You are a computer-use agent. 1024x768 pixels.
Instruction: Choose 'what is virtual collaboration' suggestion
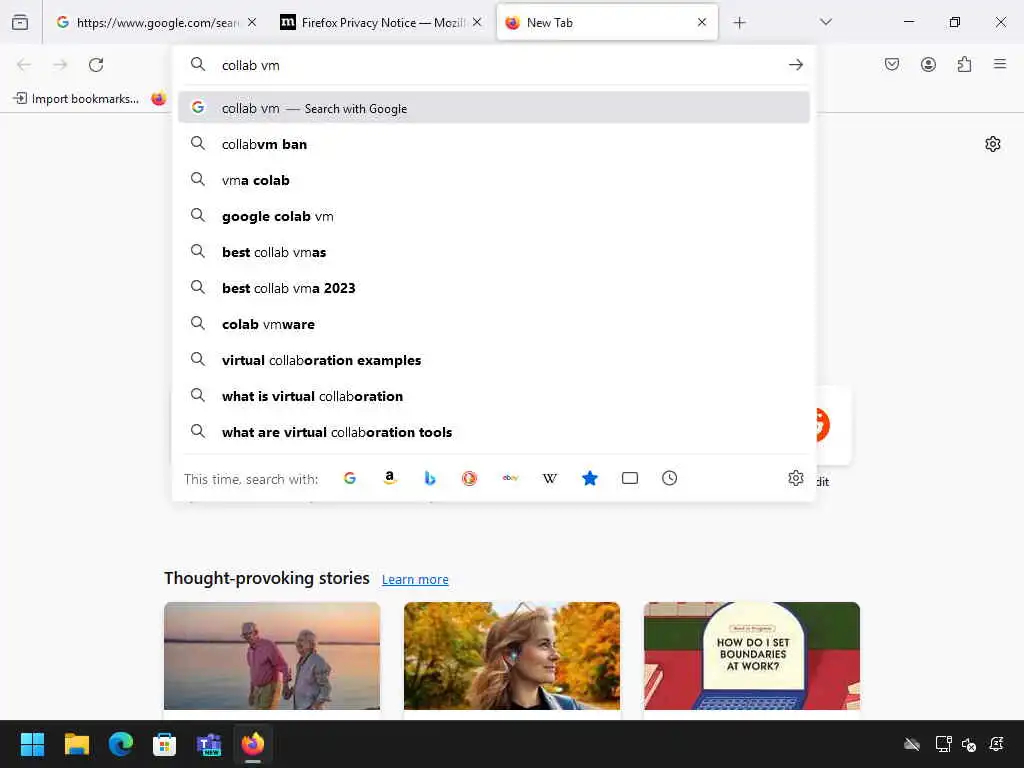pyautogui.click(x=494, y=396)
